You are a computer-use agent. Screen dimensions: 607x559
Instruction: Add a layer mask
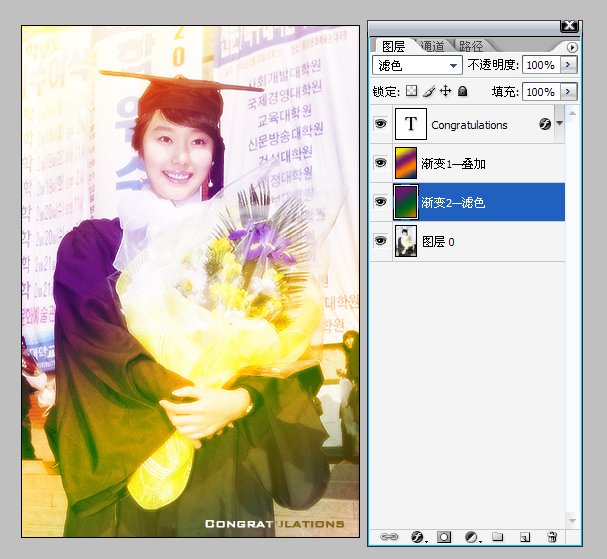pos(445,537)
